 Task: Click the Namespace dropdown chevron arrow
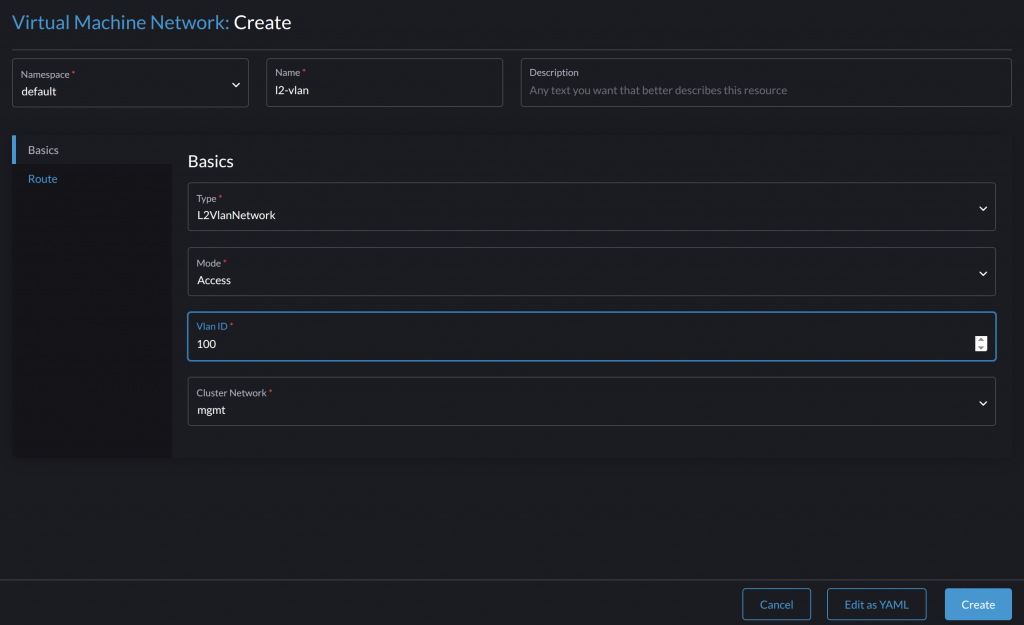(x=236, y=85)
